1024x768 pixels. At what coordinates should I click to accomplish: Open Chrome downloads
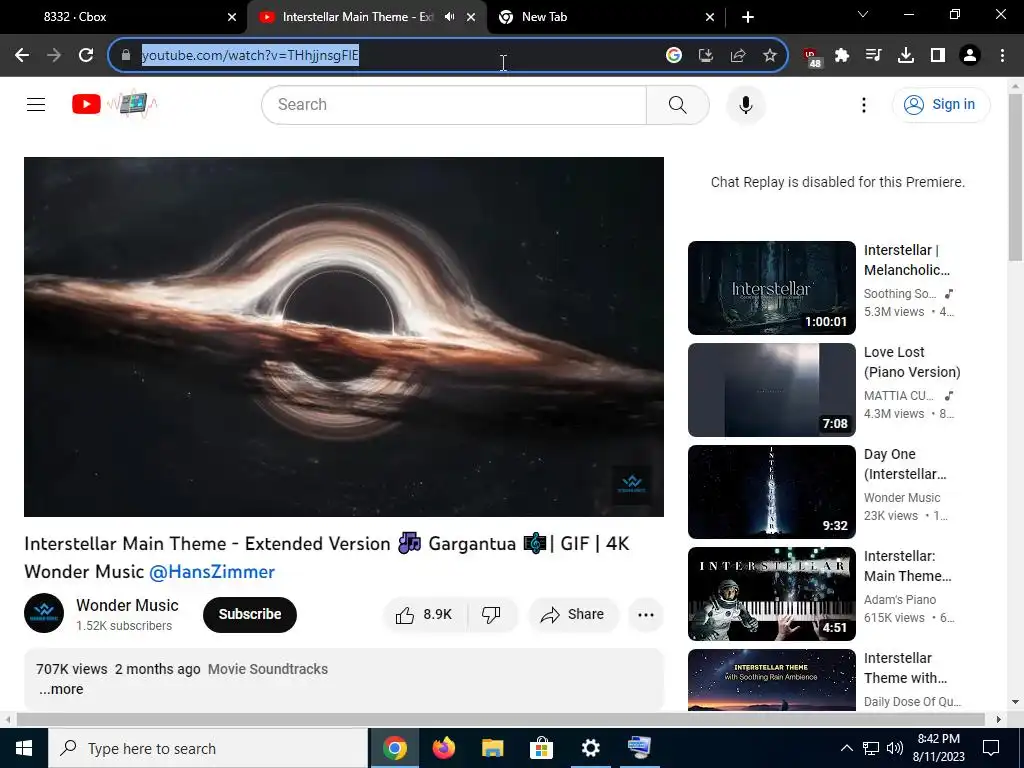pos(906,56)
